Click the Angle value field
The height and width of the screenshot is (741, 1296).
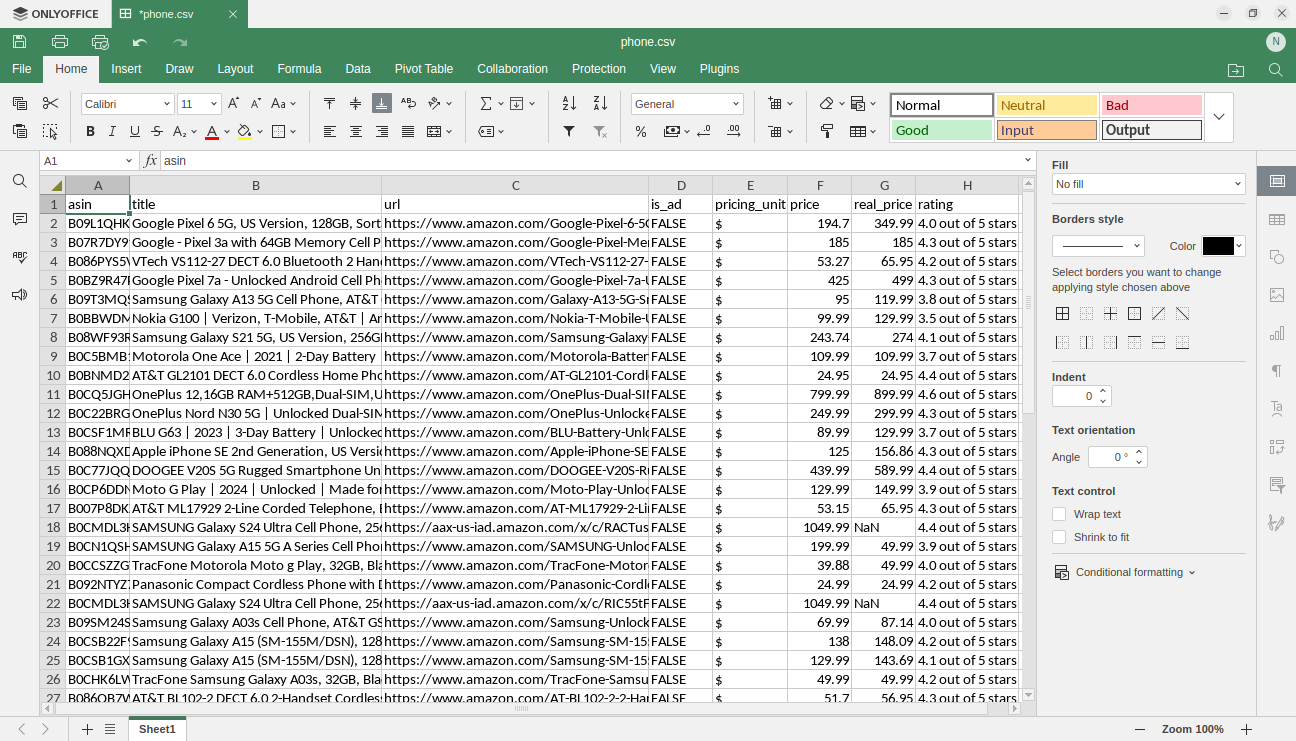pos(1110,457)
